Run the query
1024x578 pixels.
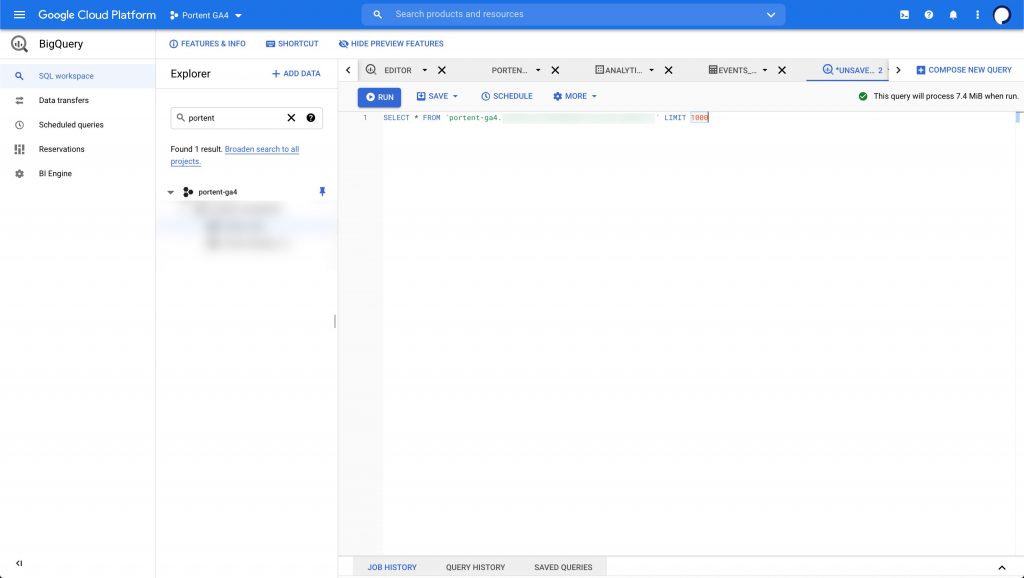(x=379, y=97)
